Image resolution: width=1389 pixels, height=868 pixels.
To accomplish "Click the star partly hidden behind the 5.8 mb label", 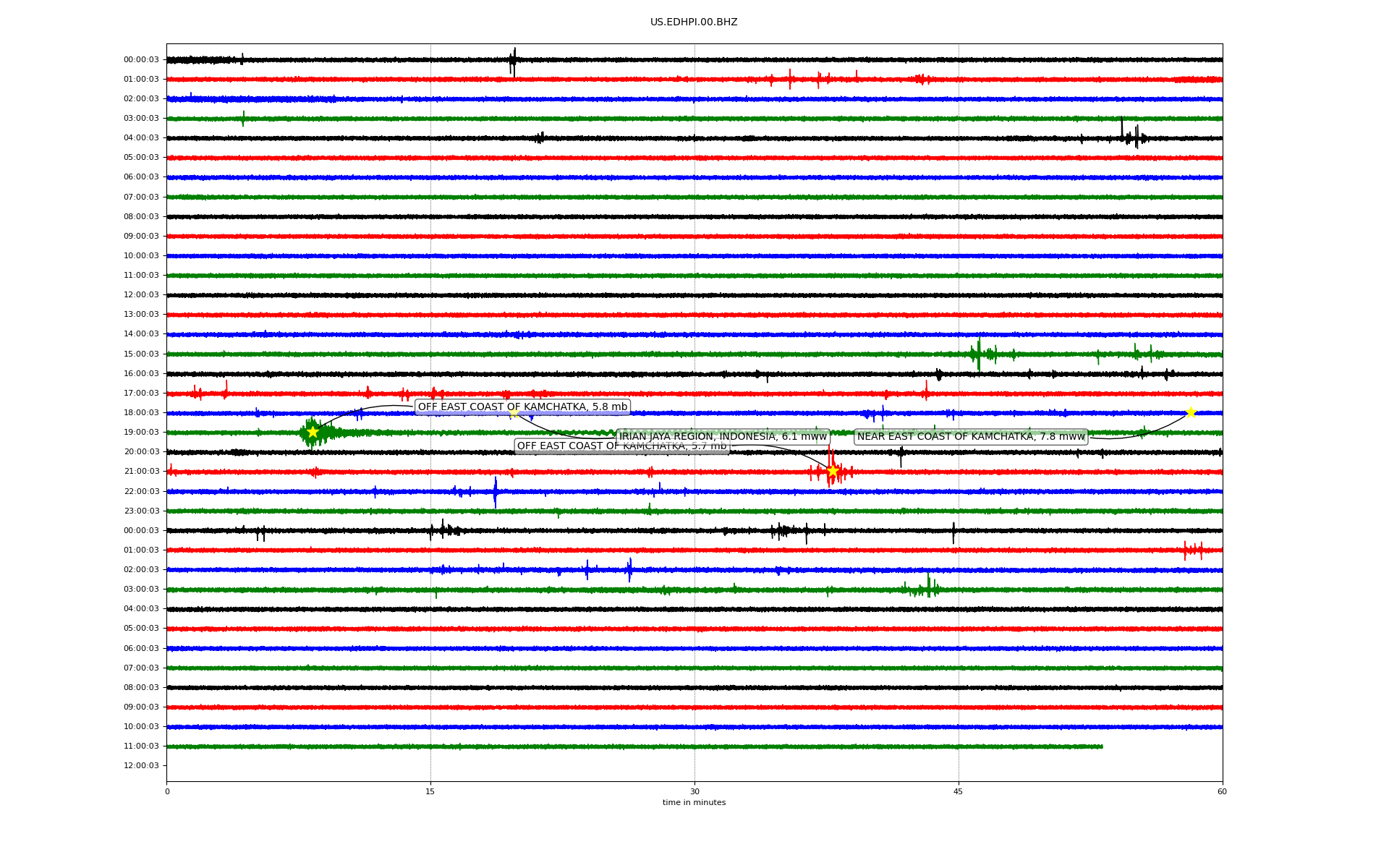I will coord(513,413).
